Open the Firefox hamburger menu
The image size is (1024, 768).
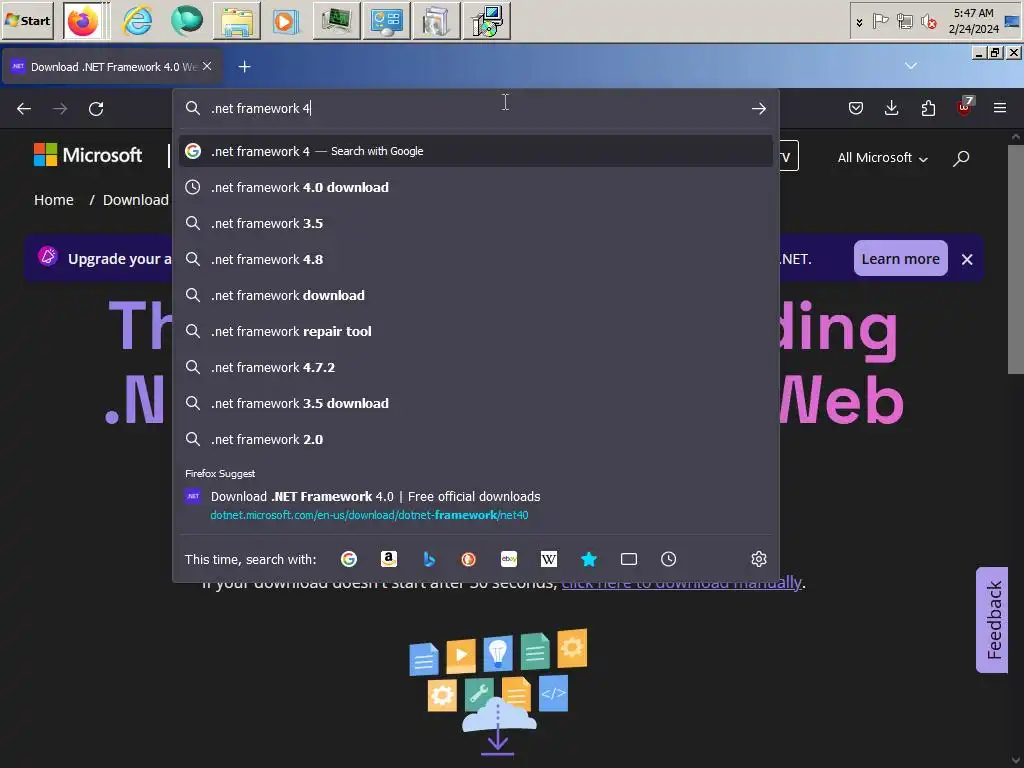pyautogui.click(x=1000, y=108)
